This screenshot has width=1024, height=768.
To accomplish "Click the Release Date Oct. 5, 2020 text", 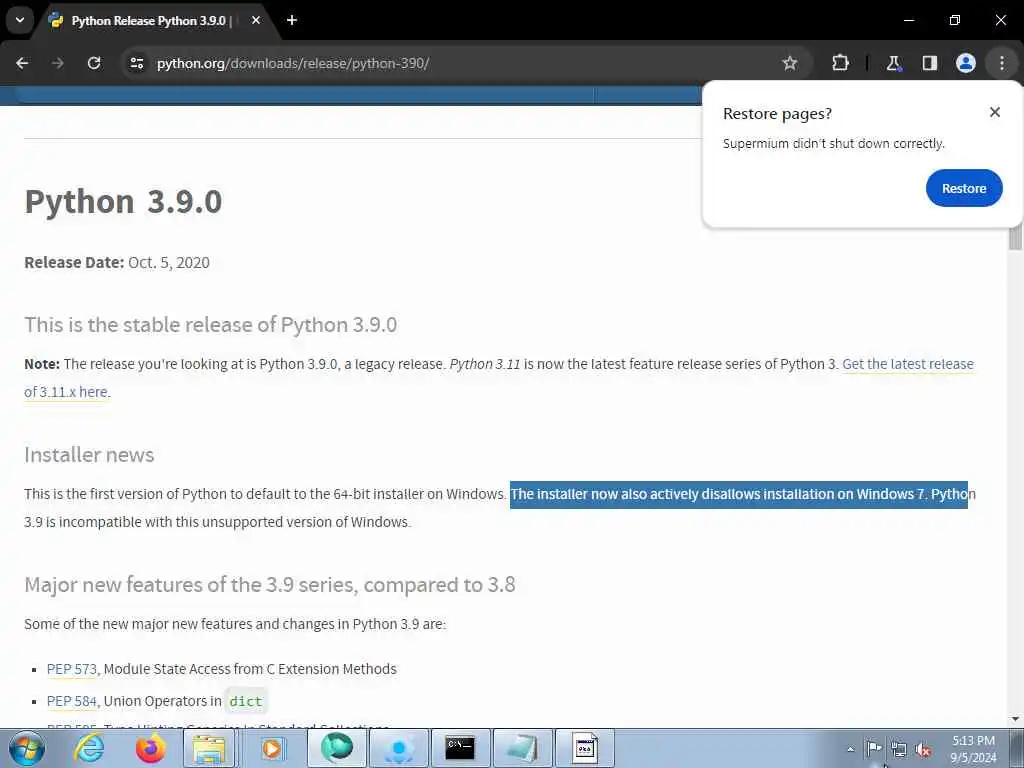I will click(117, 263).
